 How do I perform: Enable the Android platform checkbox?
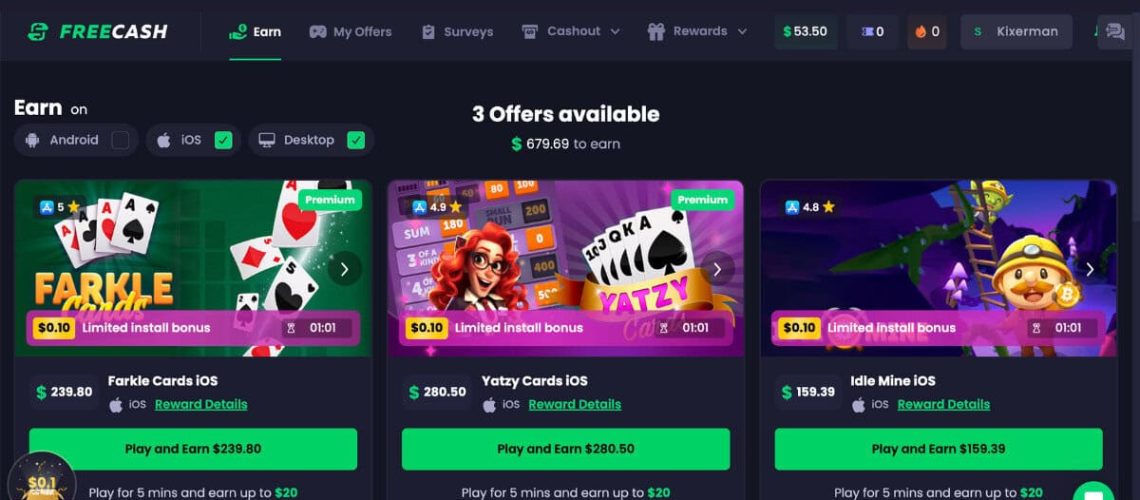tap(121, 140)
